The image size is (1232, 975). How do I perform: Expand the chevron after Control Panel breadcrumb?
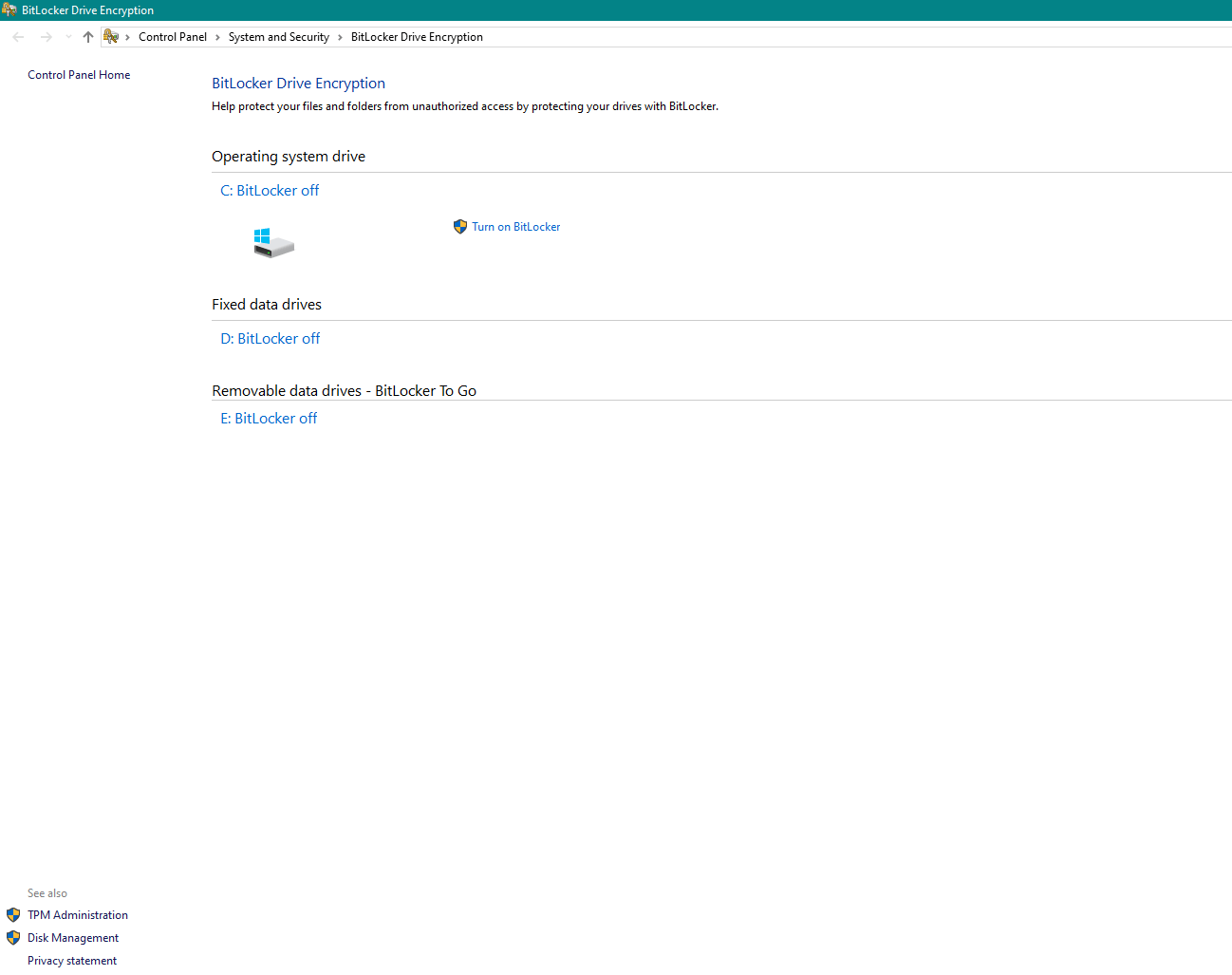217,37
